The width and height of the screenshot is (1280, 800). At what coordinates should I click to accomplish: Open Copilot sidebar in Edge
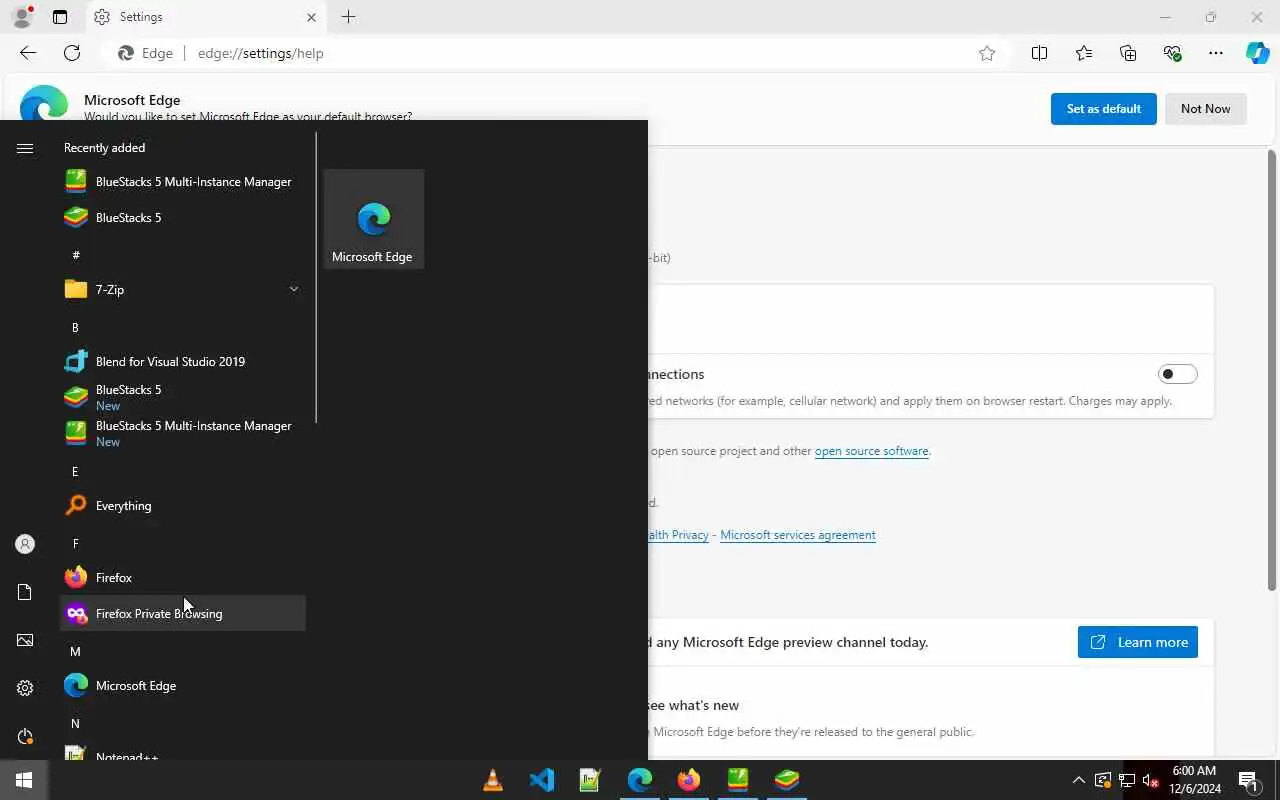tap(1258, 53)
